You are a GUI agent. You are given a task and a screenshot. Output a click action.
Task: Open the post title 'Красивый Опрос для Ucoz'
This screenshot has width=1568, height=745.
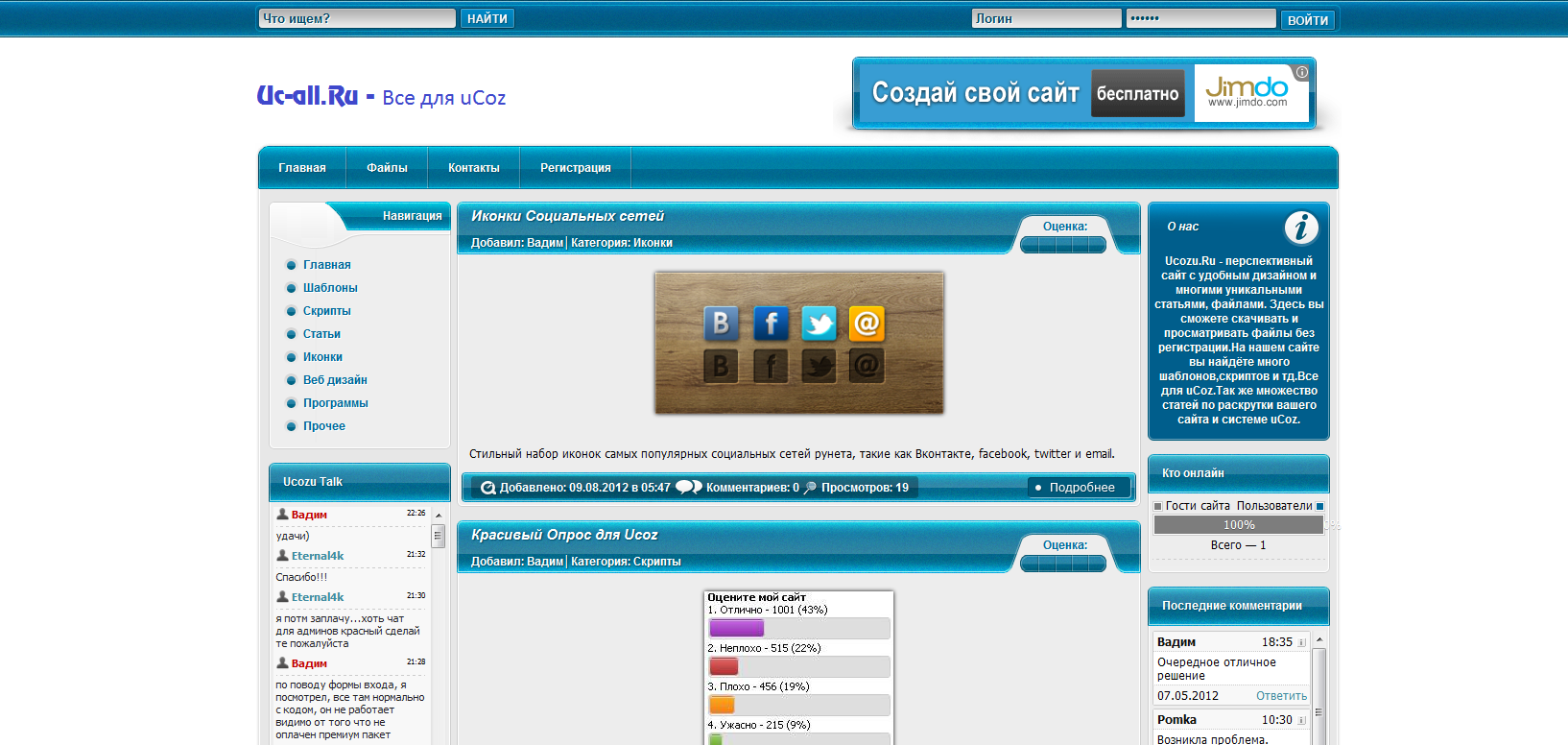pos(564,535)
